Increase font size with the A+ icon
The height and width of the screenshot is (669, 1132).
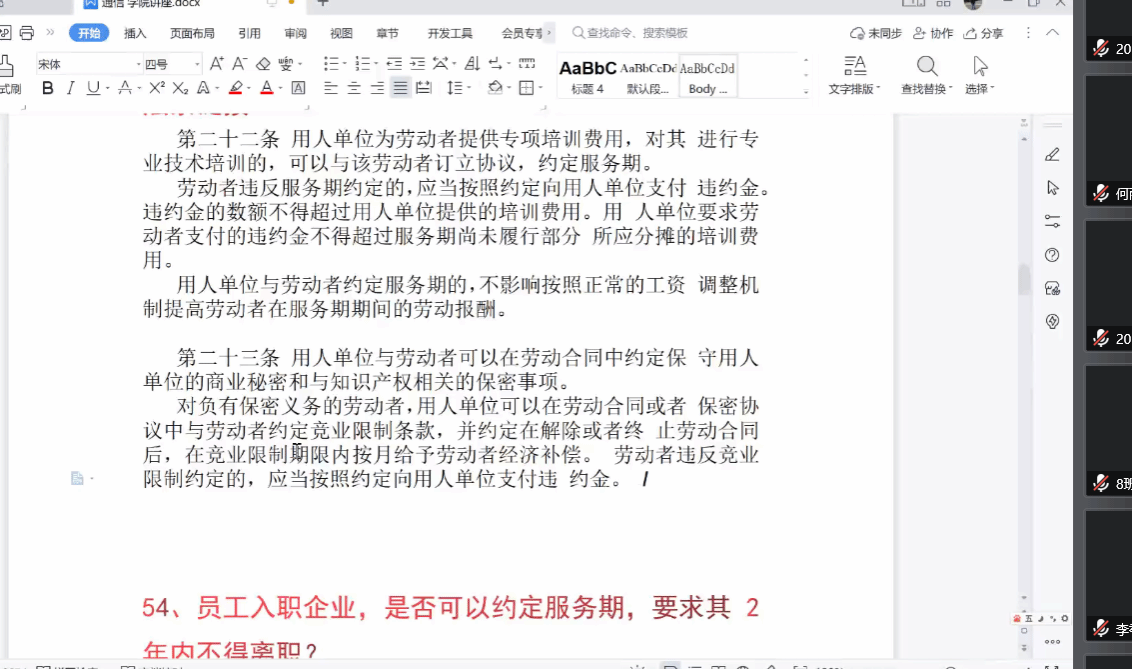click(x=217, y=64)
